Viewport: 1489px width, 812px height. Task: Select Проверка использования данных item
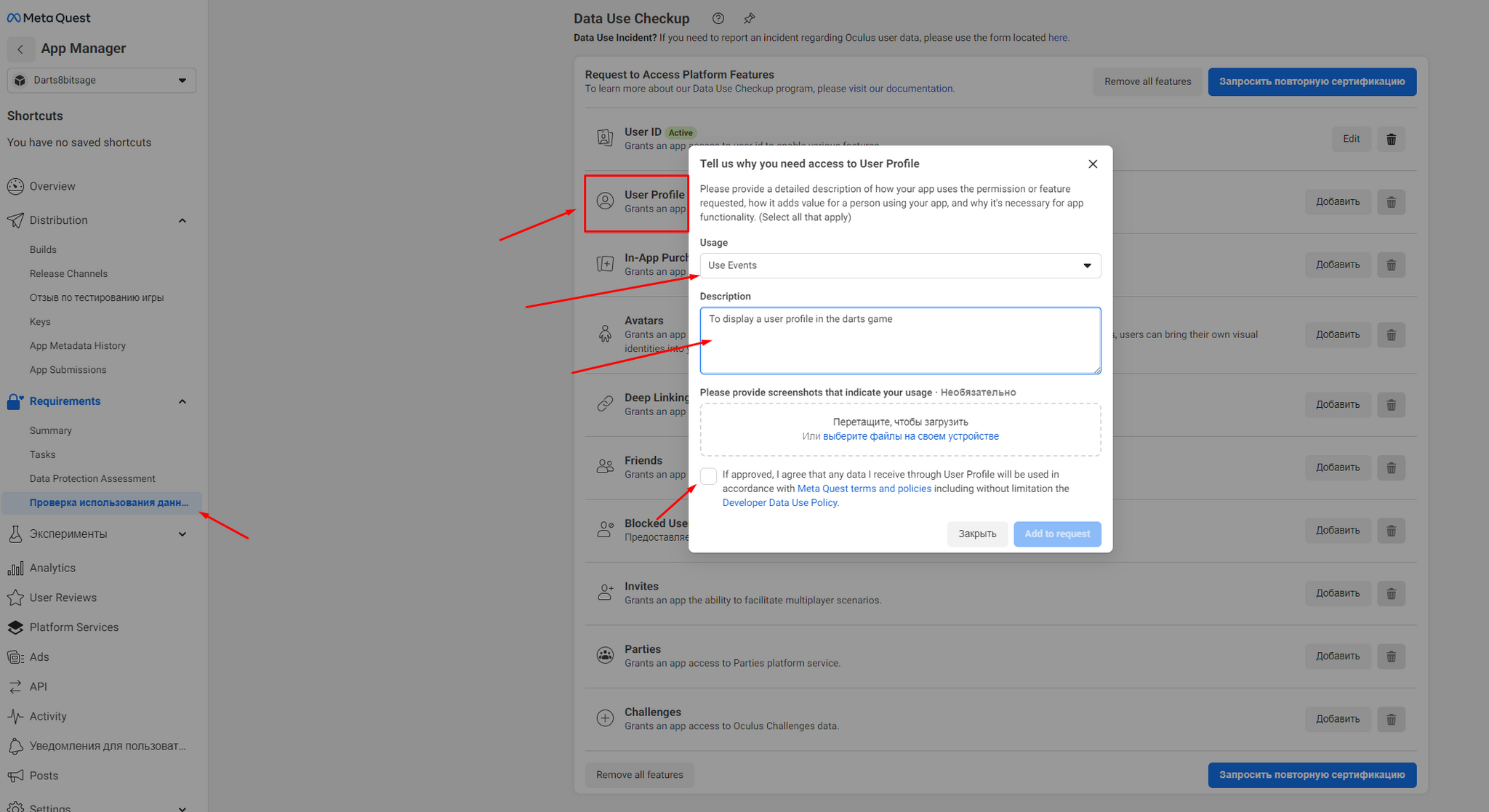[102, 502]
